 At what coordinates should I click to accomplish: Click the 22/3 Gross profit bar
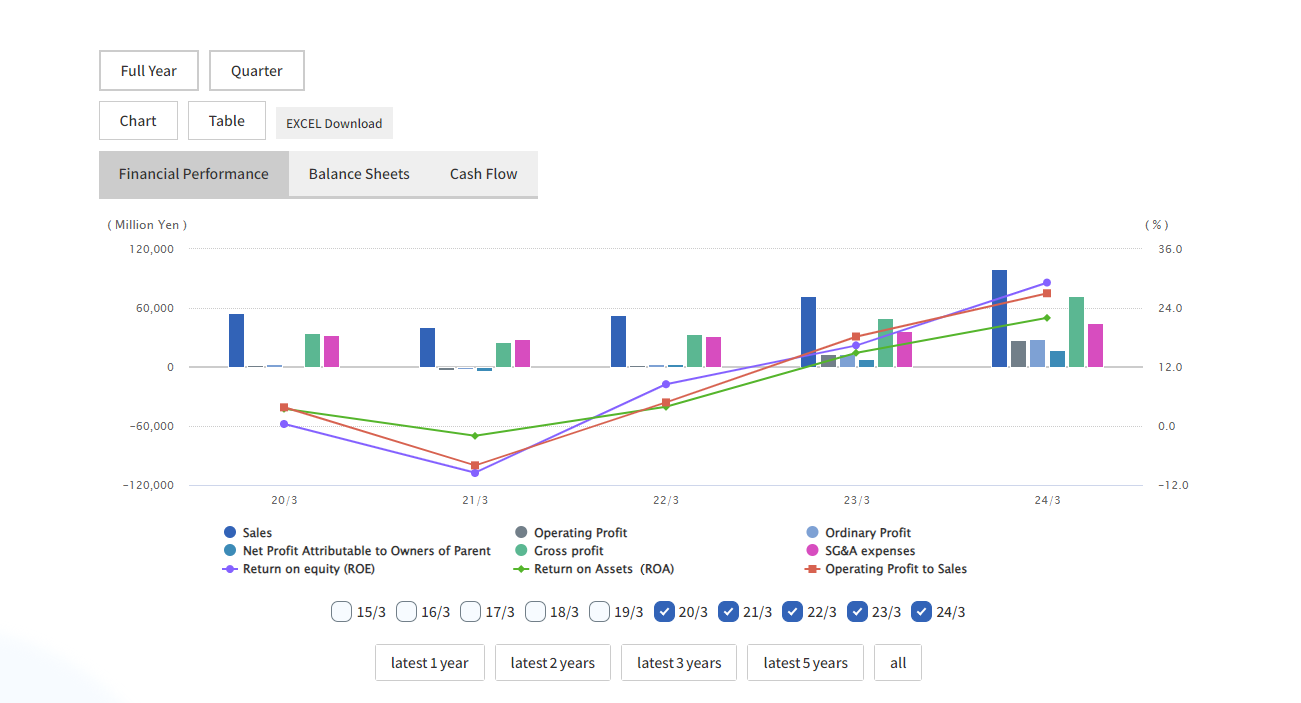694,351
